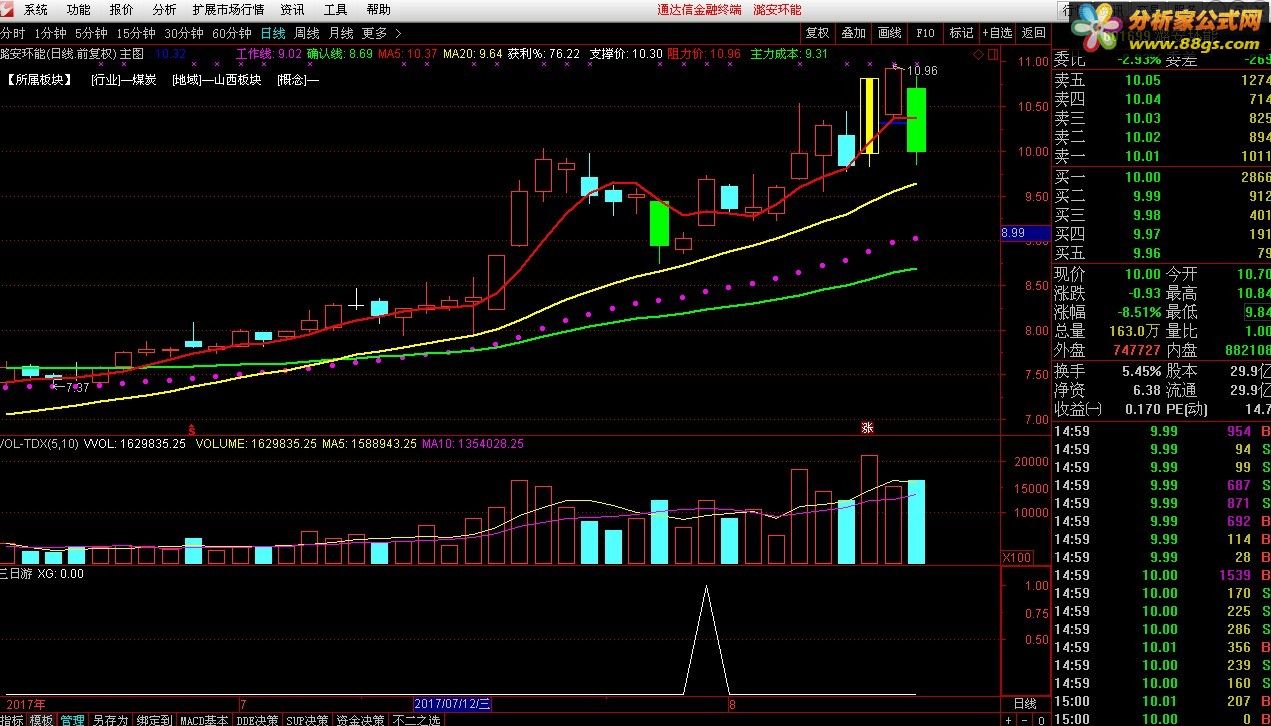
Task: Select the DDE决策 indicator tab
Action: click(x=257, y=720)
